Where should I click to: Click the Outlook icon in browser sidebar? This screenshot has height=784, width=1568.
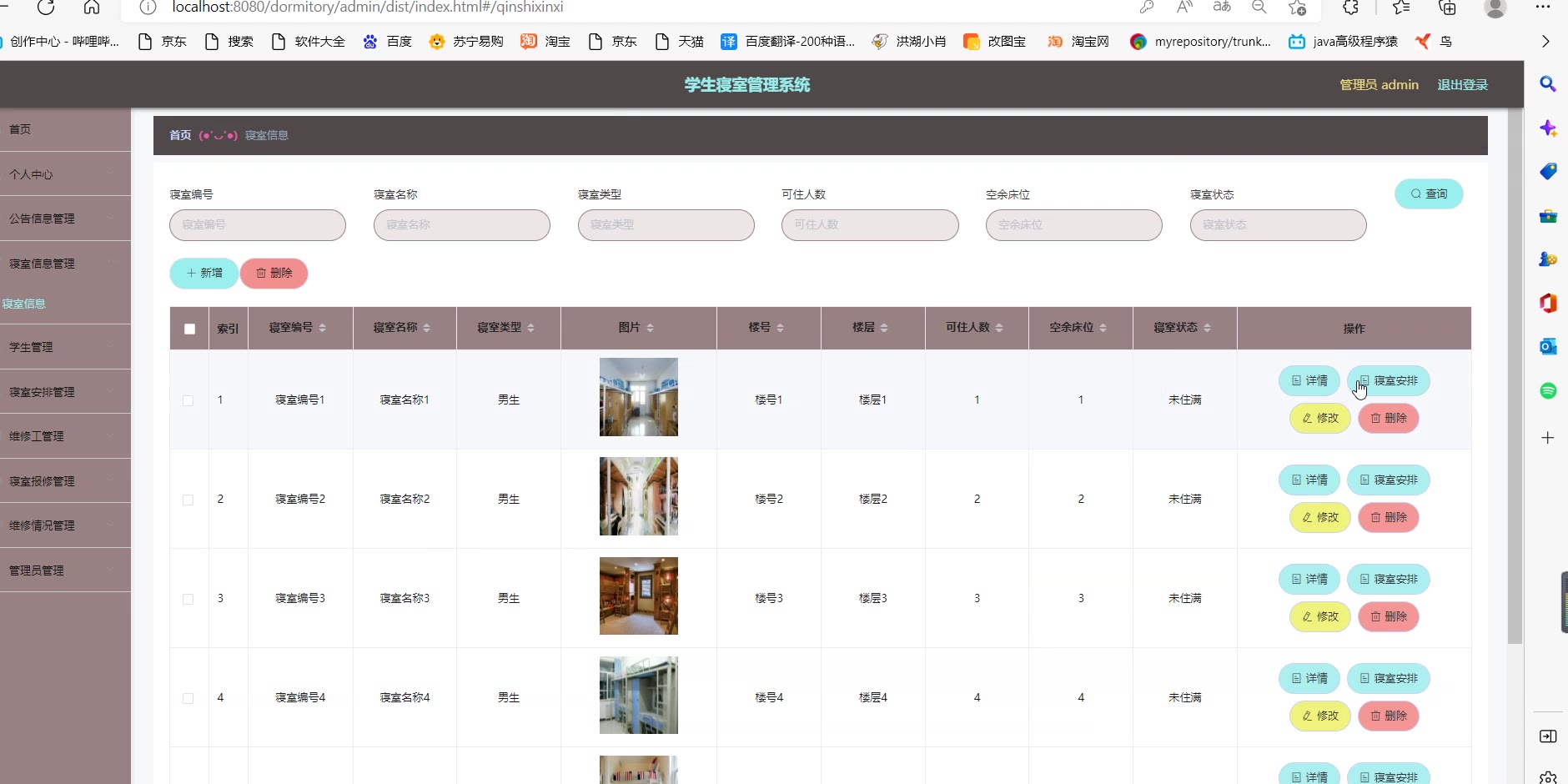coord(1548,347)
